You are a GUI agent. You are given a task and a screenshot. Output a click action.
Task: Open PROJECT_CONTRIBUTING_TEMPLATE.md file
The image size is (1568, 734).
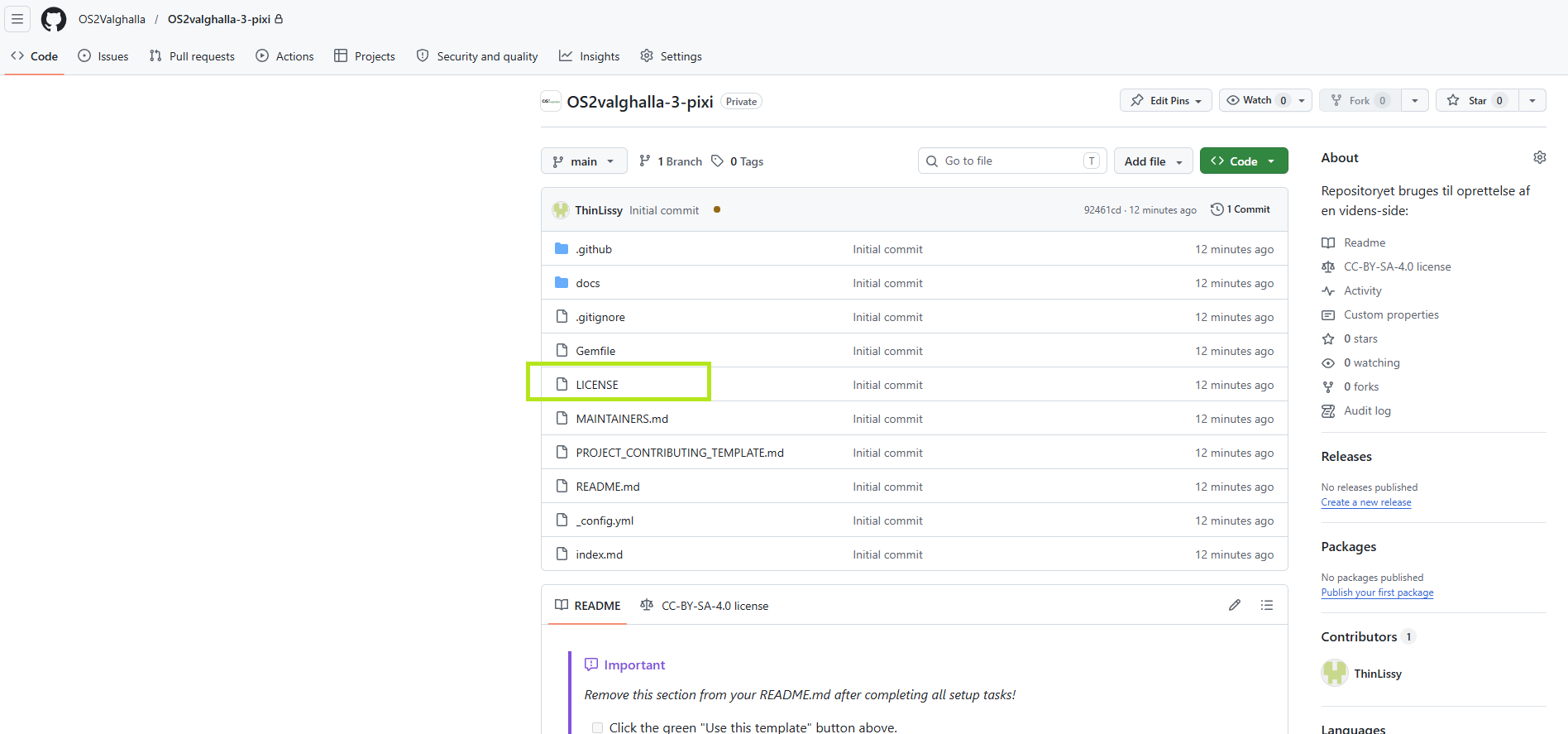tap(680, 453)
